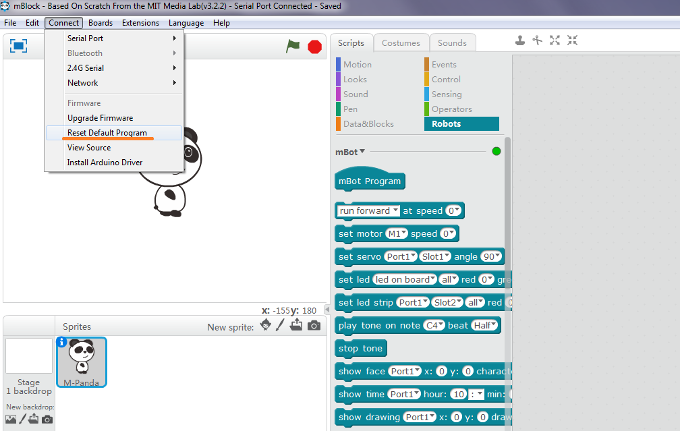This screenshot has height=431, width=680.
Task: Open the Help menu
Action: coord(221,23)
